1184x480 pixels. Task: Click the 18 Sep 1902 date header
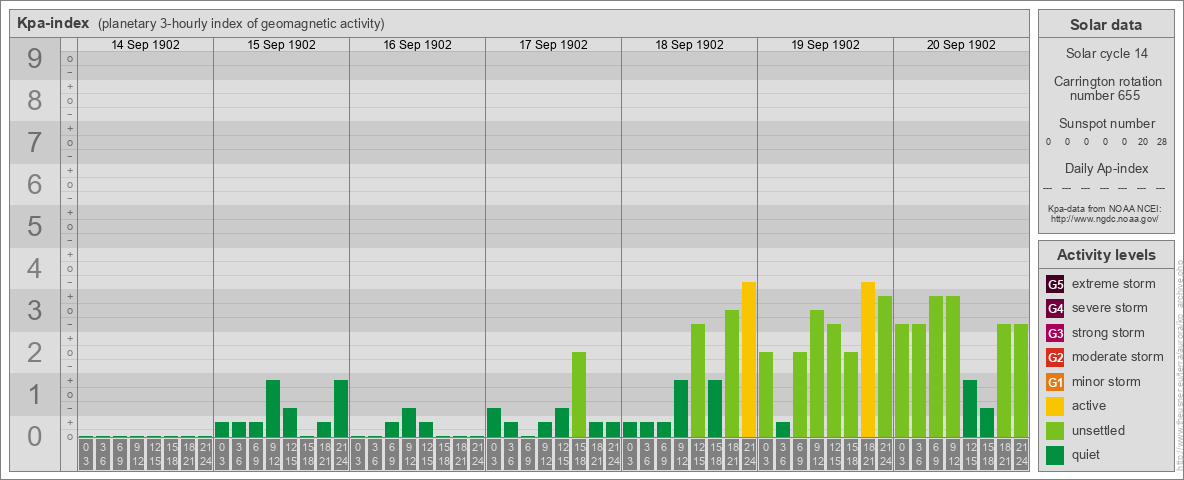point(689,45)
